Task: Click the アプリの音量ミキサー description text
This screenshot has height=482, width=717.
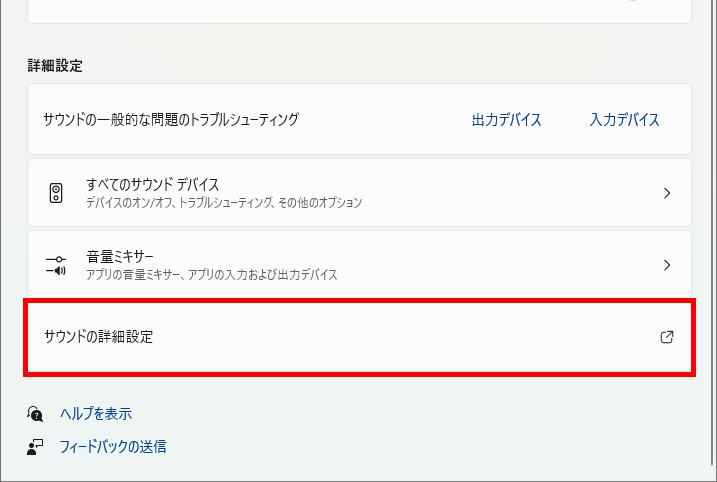Action: [212, 275]
